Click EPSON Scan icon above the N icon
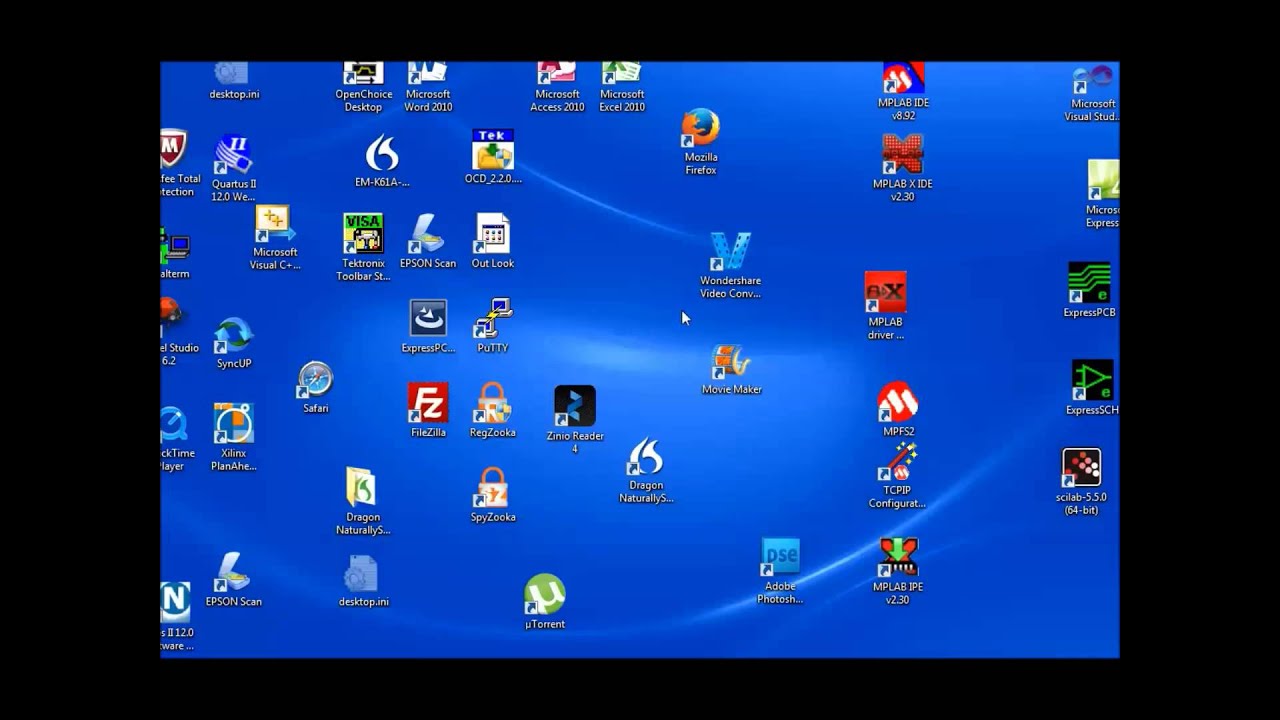 233,580
